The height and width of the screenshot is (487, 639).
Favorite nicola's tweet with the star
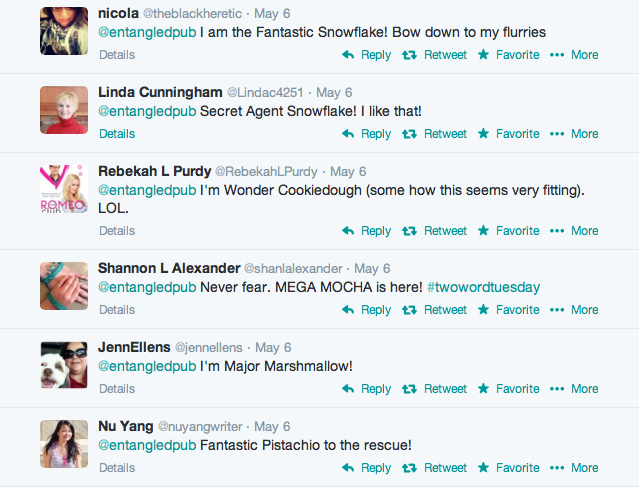(509, 55)
